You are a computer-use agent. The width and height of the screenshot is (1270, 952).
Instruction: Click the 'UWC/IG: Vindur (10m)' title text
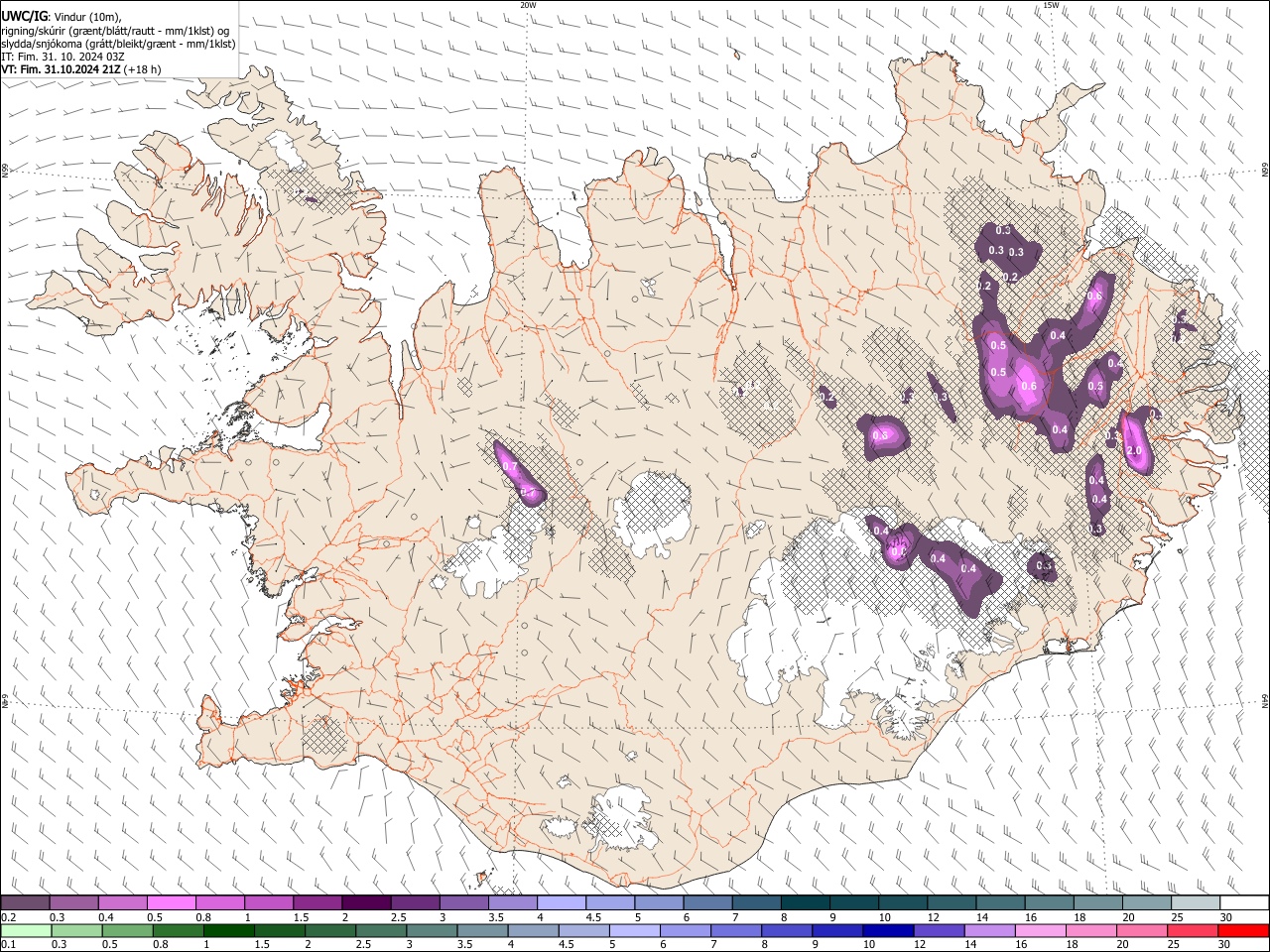(61, 16)
